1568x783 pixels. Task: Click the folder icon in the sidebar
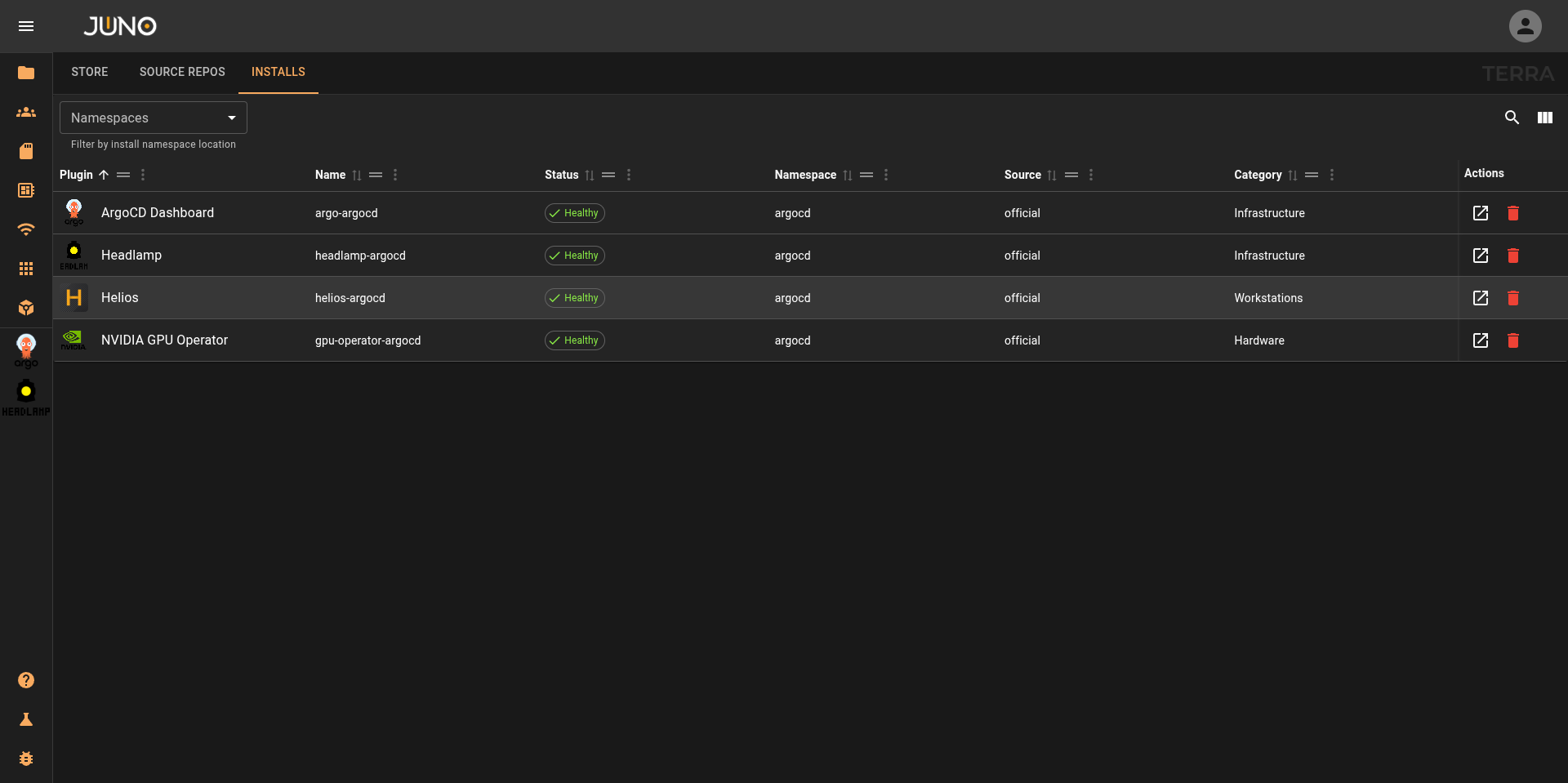26,73
